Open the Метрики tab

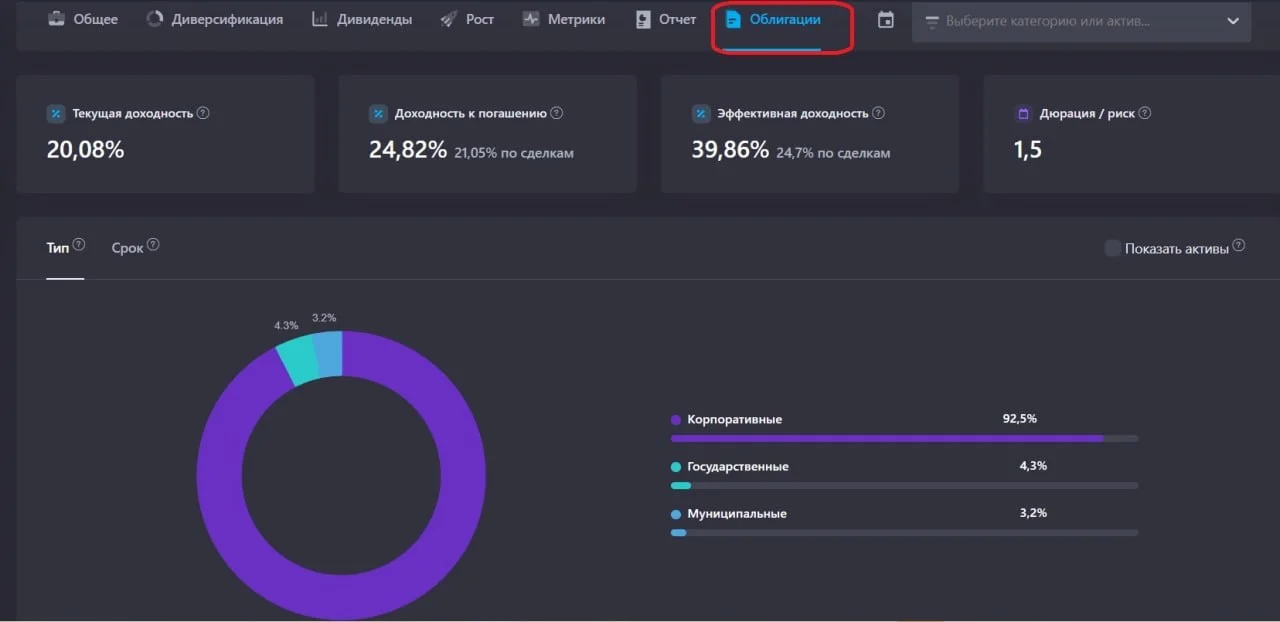[x=563, y=19]
